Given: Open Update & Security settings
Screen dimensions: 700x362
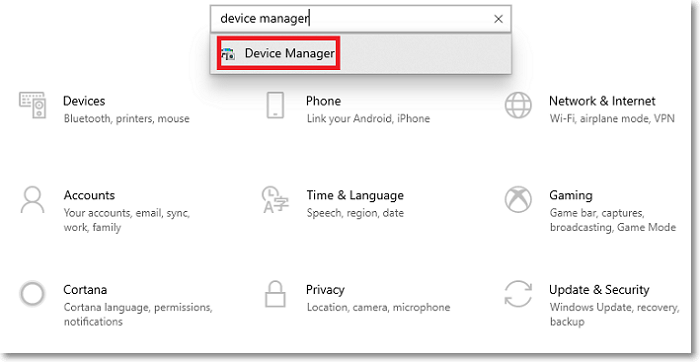Looking at the screenshot, I should click(599, 290).
